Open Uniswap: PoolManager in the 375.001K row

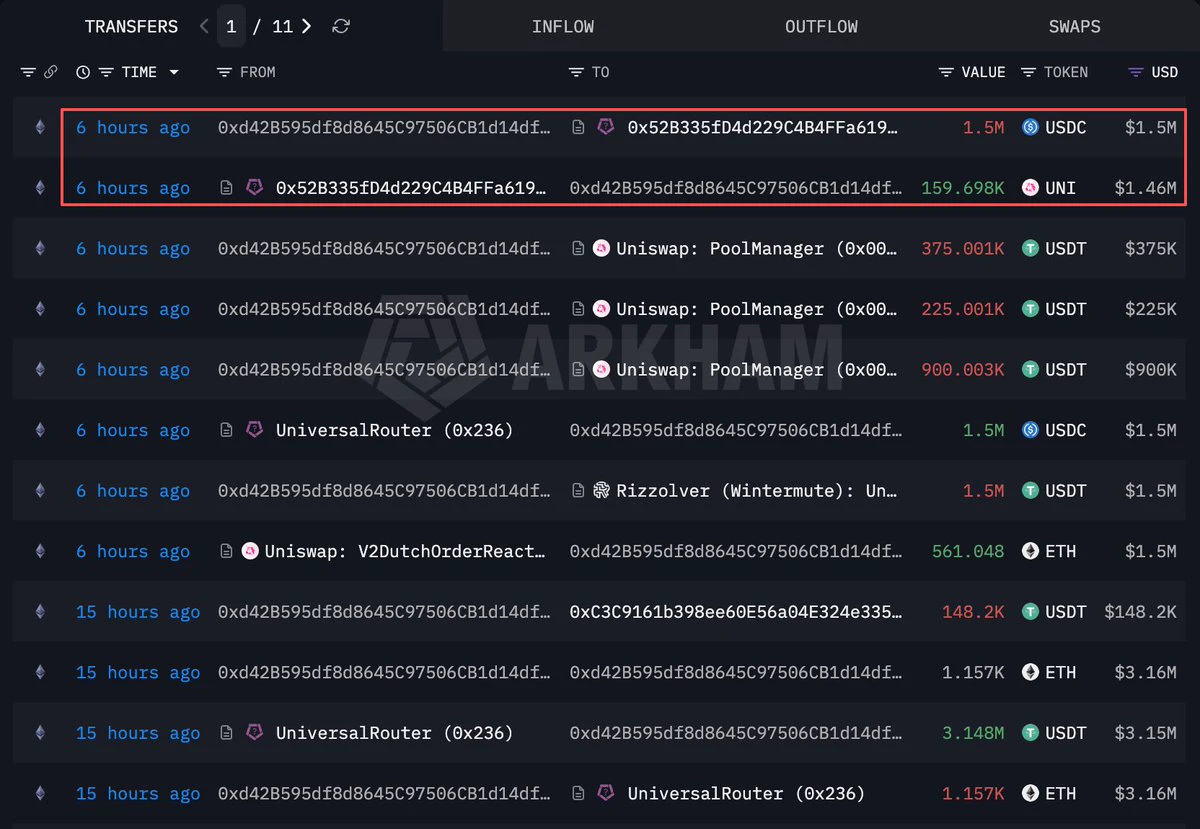pyautogui.click(x=756, y=248)
